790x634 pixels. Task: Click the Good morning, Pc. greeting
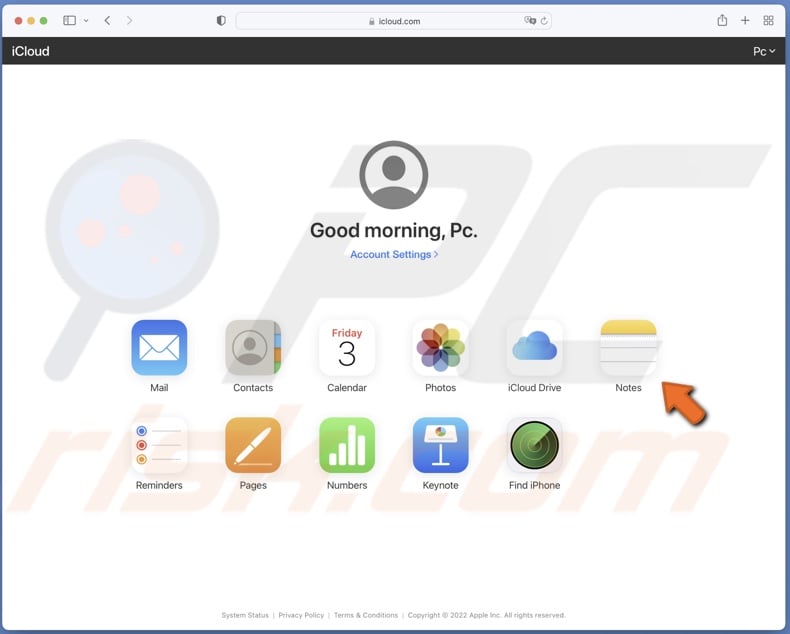coord(393,230)
